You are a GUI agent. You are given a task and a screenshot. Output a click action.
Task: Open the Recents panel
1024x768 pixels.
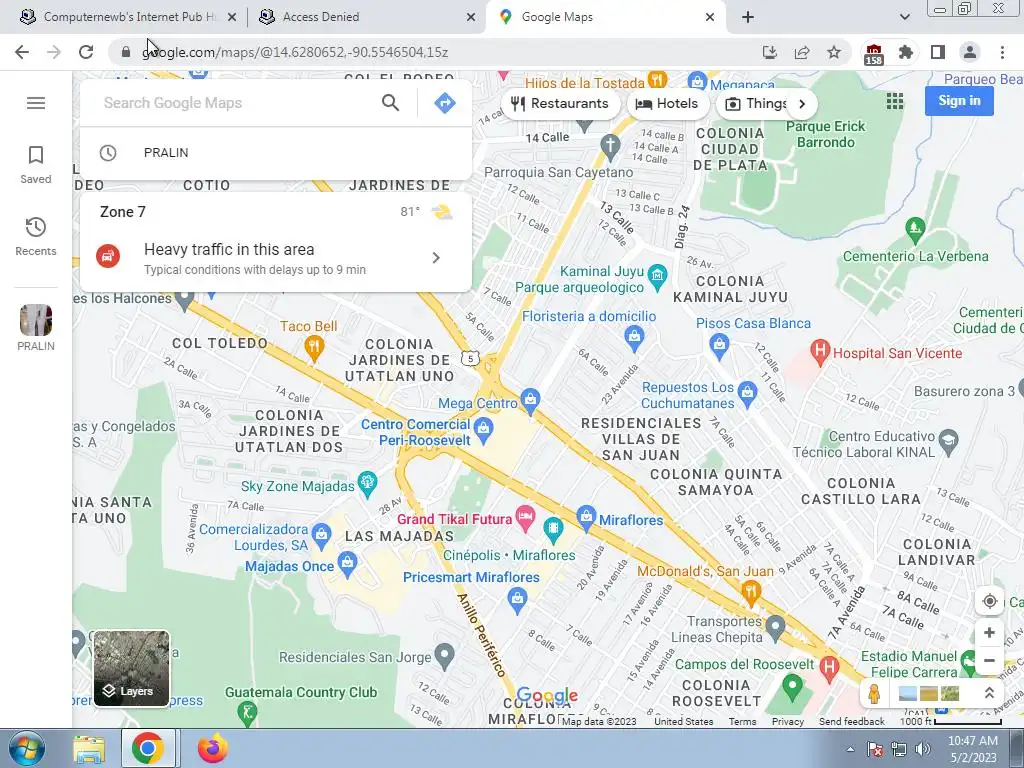(35, 236)
